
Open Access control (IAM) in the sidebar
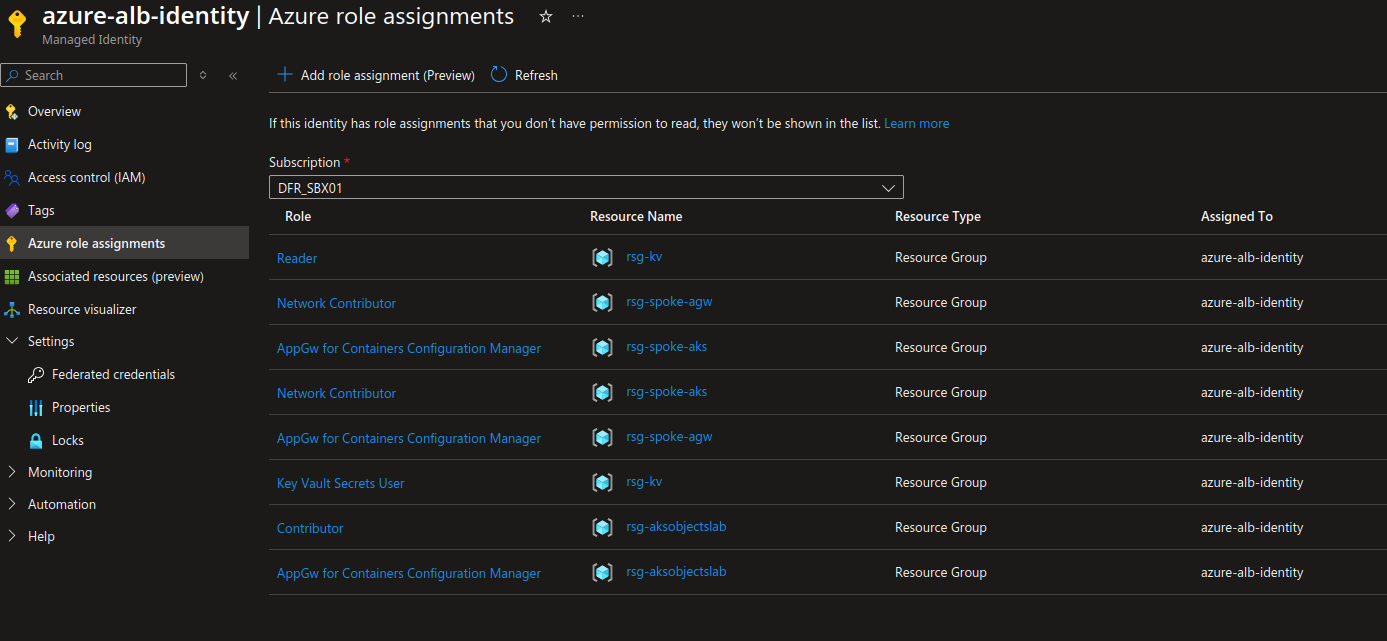(86, 177)
